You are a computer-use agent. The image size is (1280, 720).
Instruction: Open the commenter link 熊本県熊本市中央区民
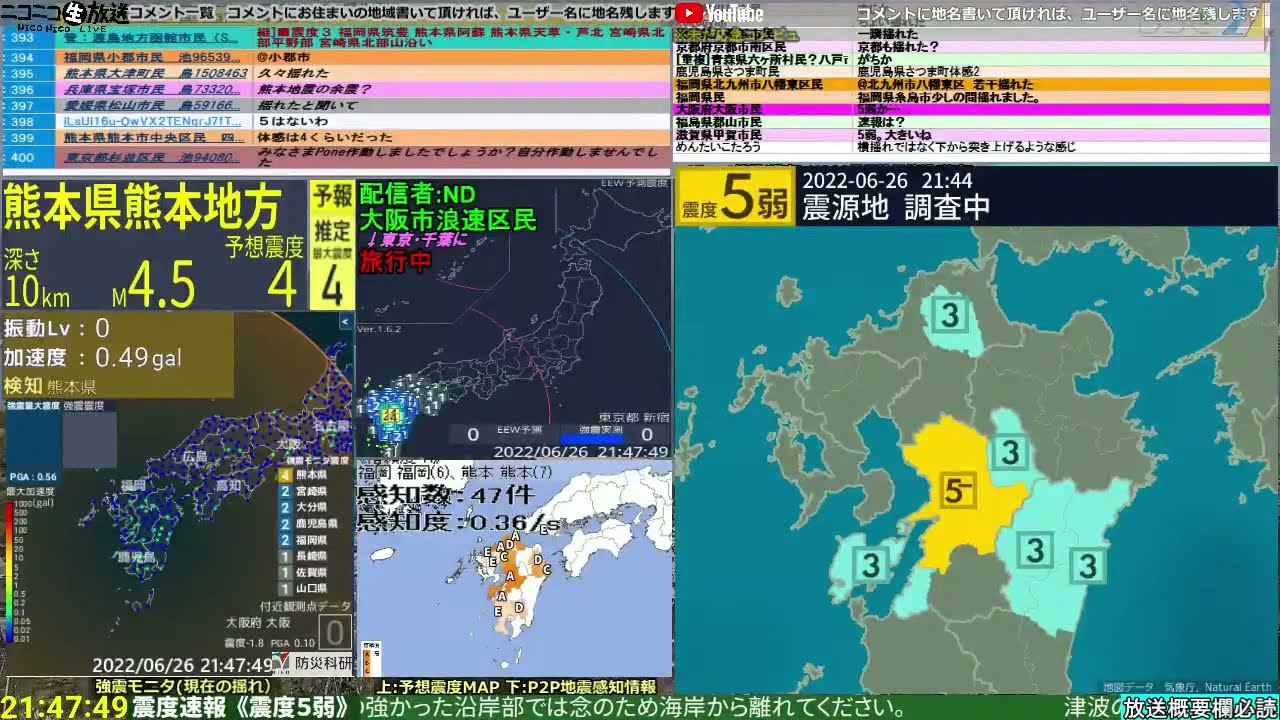tap(155, 137)
